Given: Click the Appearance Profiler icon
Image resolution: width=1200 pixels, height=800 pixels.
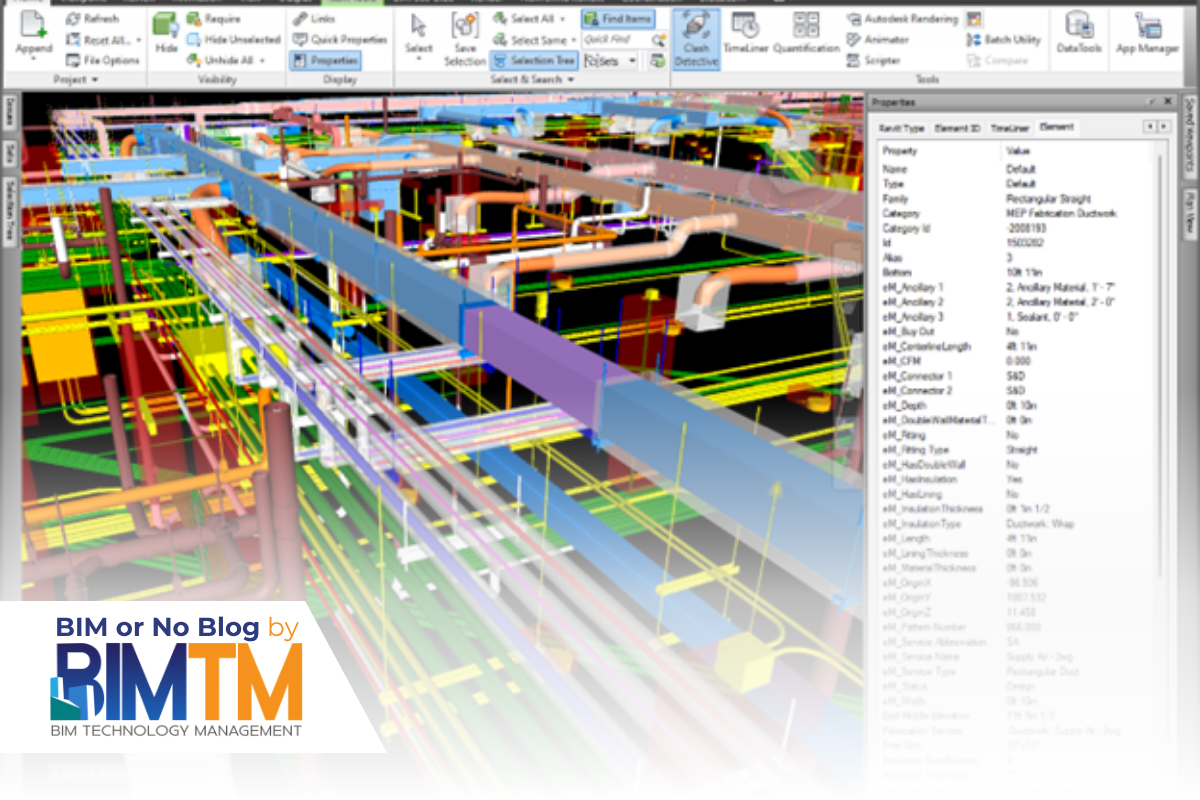Looking at the screenshot, I should [x=974, y=19].
